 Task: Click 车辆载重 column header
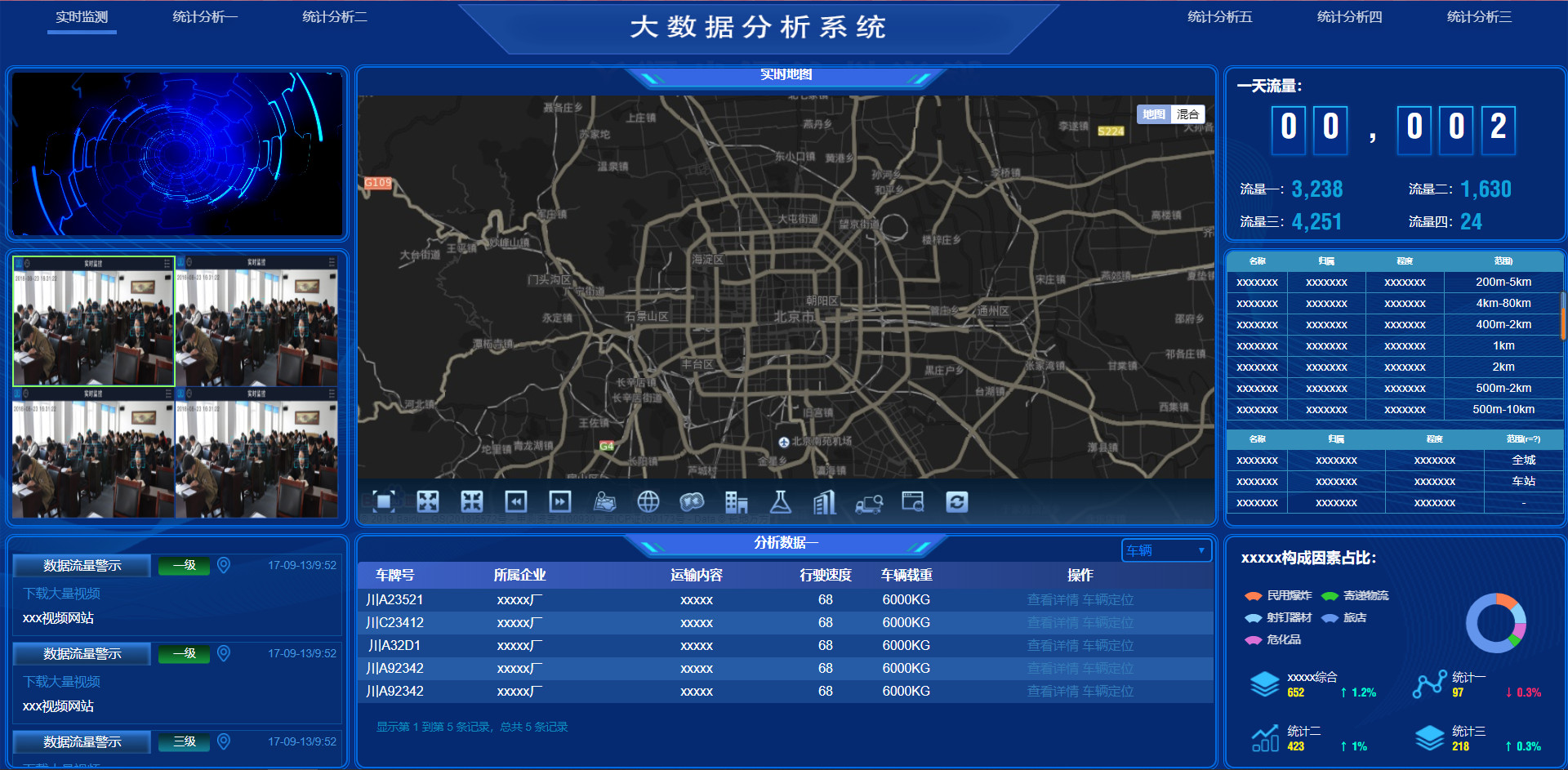pyautogui.click(x=906, y=575)
